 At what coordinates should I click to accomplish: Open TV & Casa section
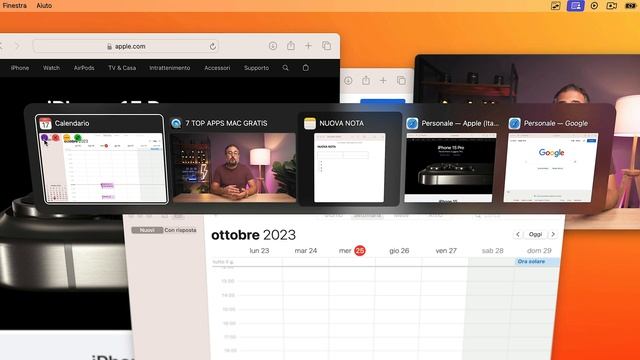tap(122, 68)
